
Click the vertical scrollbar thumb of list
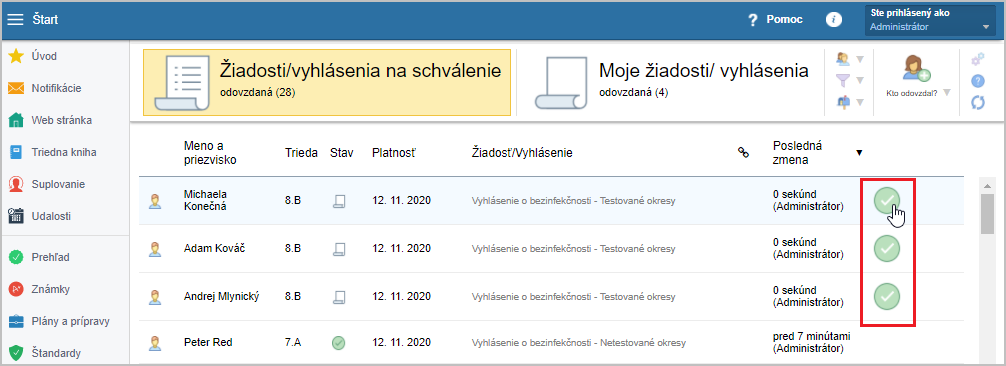pyautogui.click(x=987, y=214)
